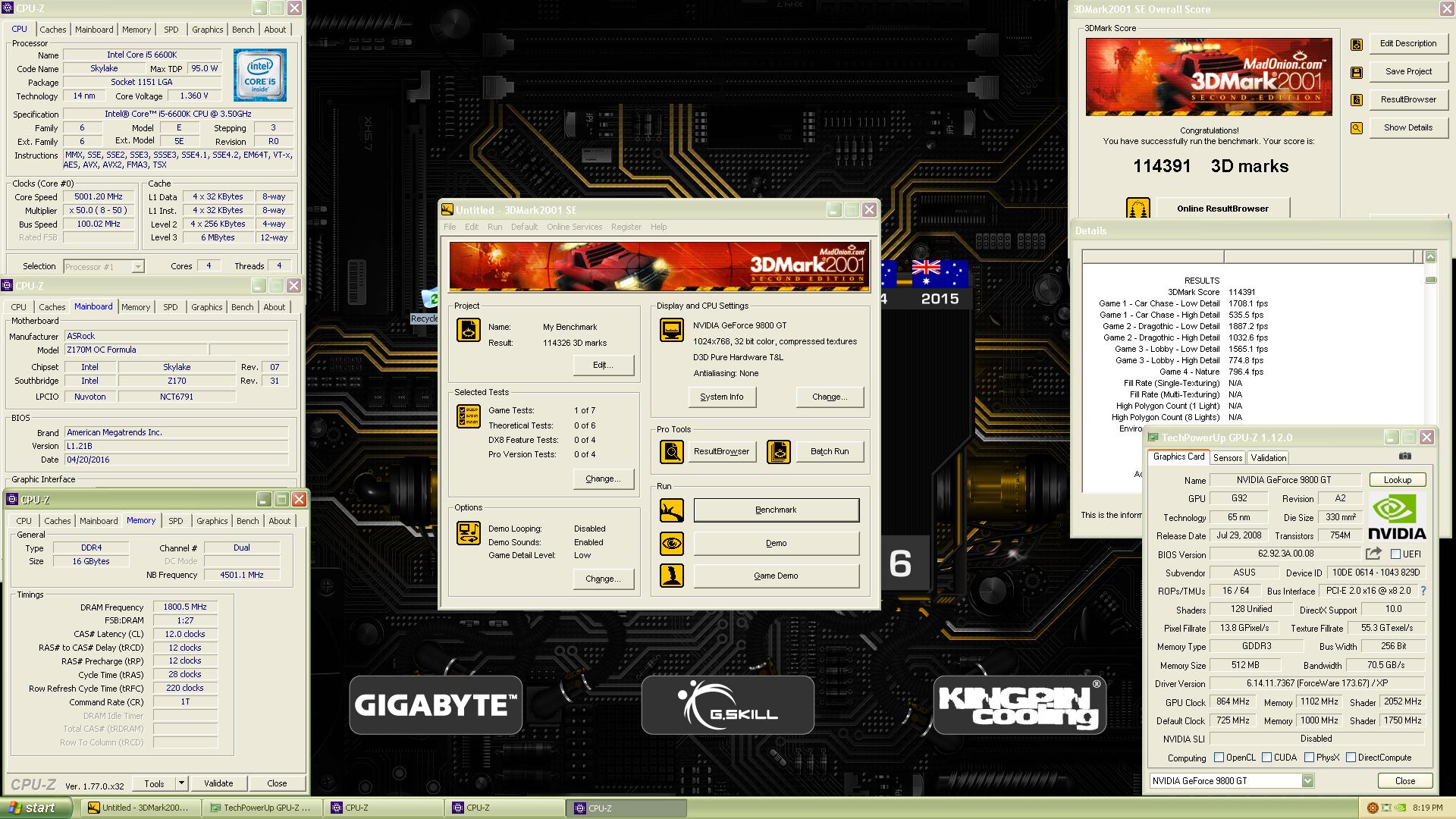The width and height of the screenshot is (1456, 819).
Task: Click the floppy icon beside Save Project
Action: pos(1357,73)
